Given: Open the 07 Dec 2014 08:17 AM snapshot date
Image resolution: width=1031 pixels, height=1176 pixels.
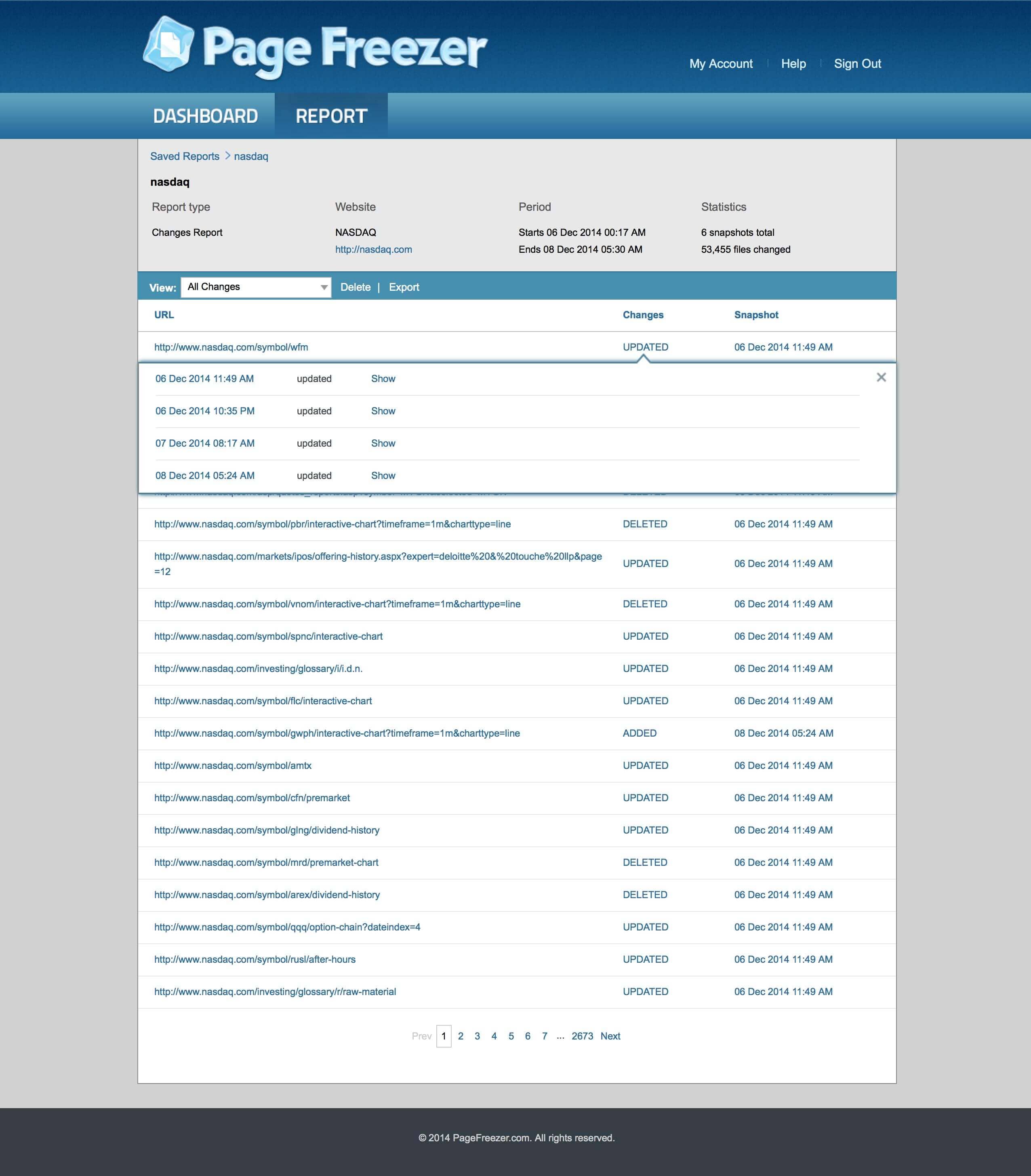Looking at the screenshot, I should pyautogui.click(x=205, y=443).
